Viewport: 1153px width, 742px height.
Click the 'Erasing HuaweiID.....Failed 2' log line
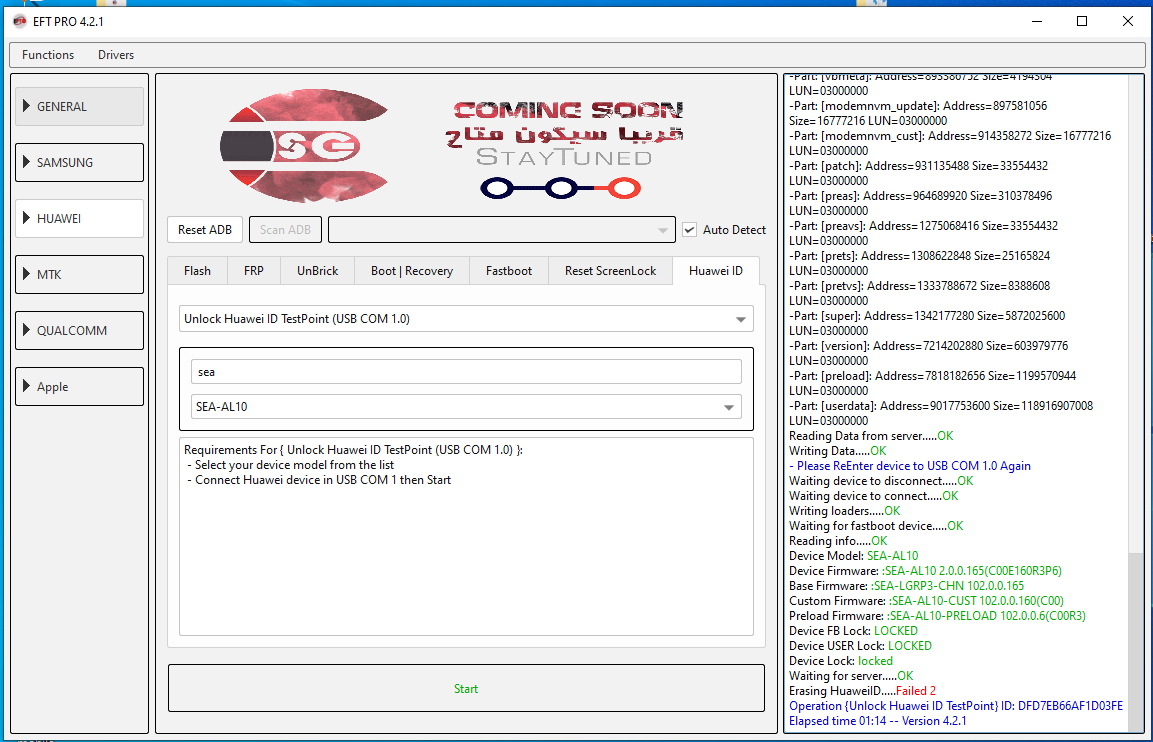tap(862, 691)
